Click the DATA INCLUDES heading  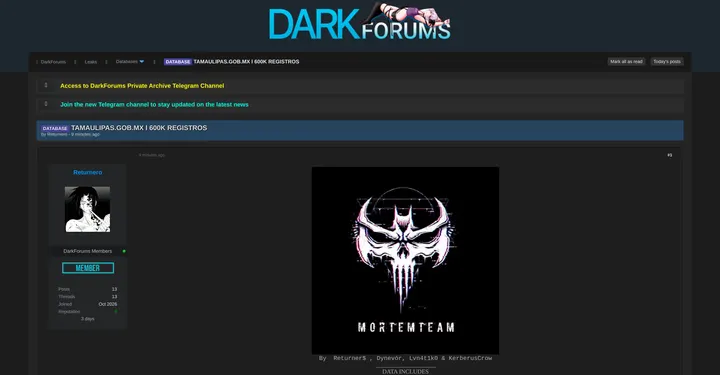pyautogui.click(x=405, y=371)
